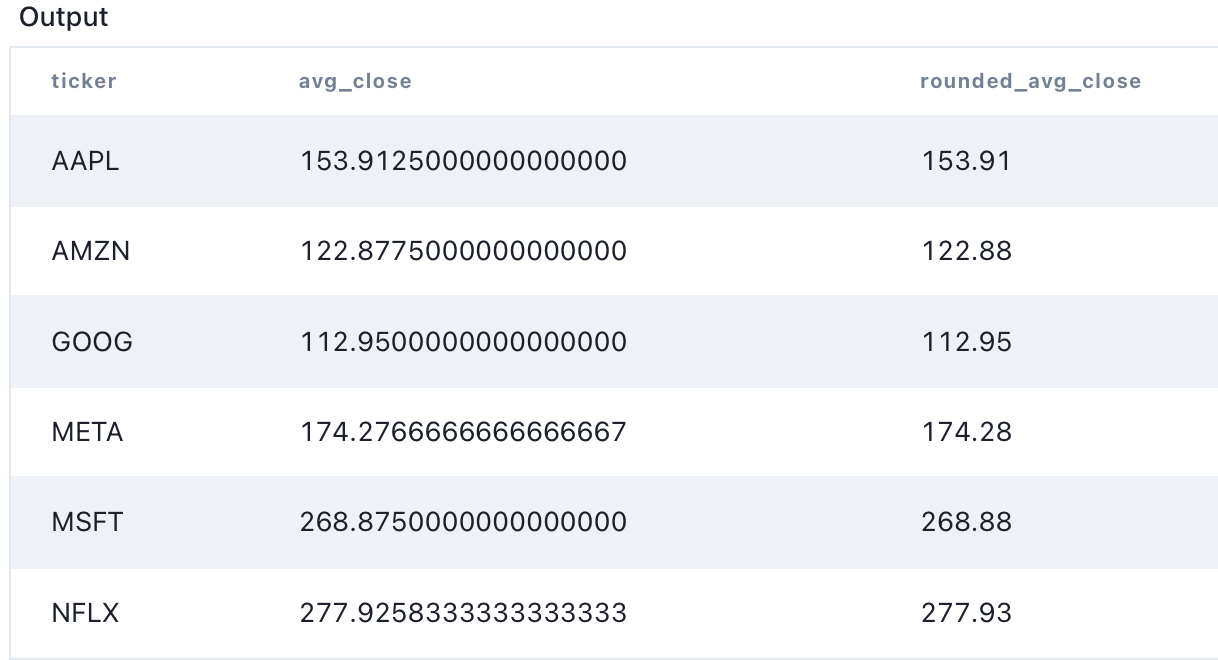The height and width of the screenshot is (660, 1218).
Task: Click the rounded_avg_close column header
Action: coord(1030,82)
